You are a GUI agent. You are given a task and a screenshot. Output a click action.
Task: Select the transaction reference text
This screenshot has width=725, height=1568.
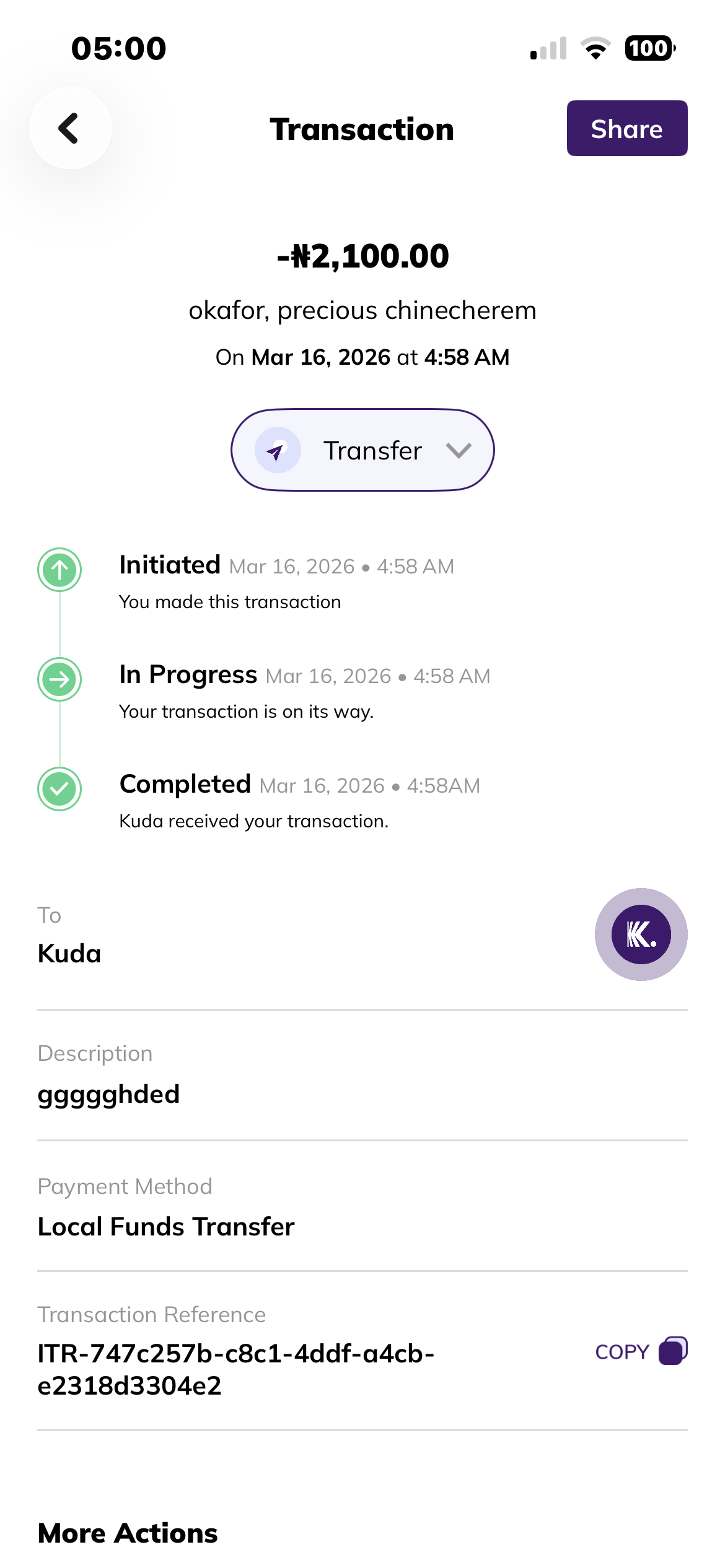pyautogui.click(x=235, y=1369)
